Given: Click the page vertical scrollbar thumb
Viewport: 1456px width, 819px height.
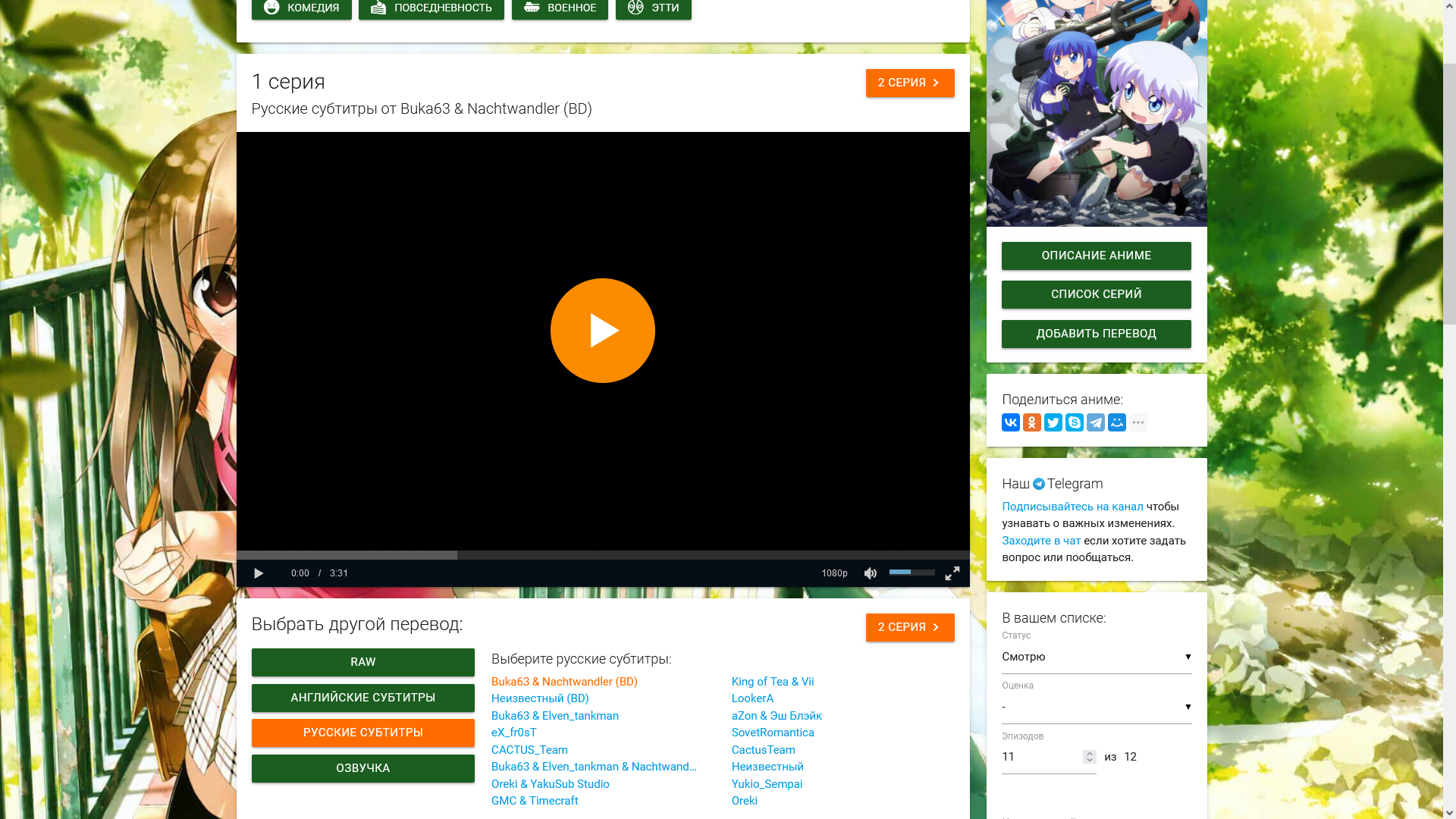Looking at the screenshot, I should click(1449, 193).
